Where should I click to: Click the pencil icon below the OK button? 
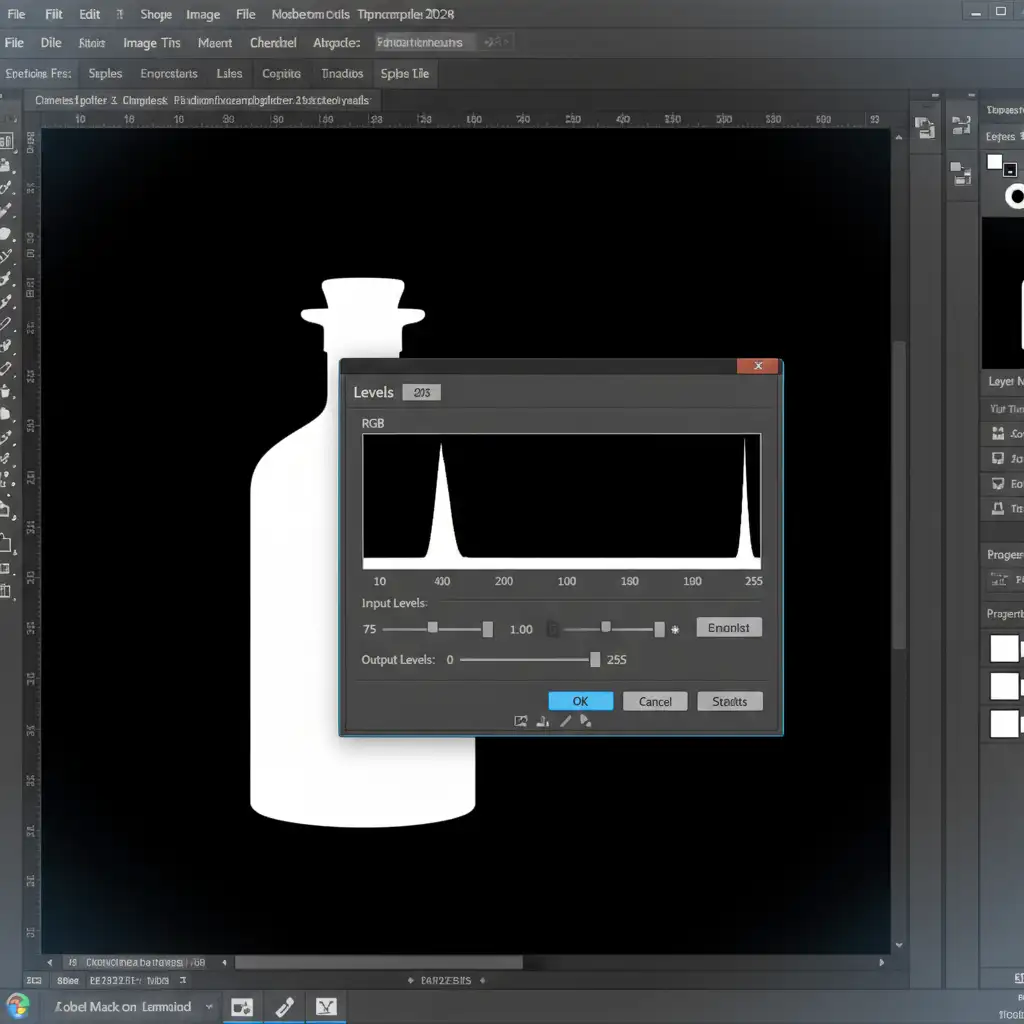[565, 721]
